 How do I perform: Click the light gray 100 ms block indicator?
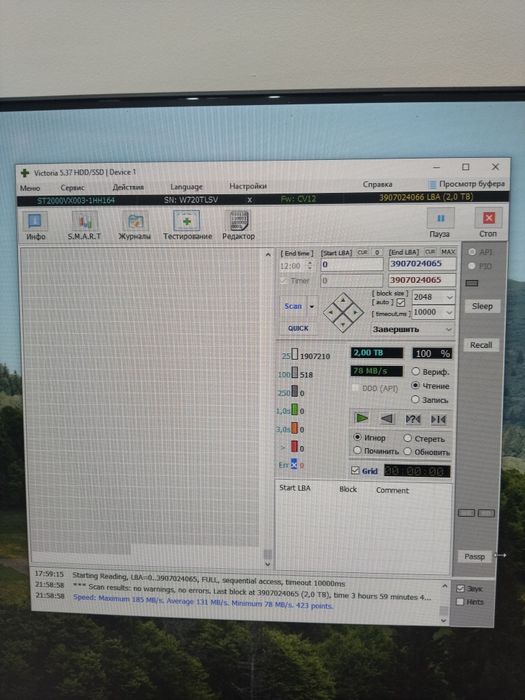tap(295, 373)
